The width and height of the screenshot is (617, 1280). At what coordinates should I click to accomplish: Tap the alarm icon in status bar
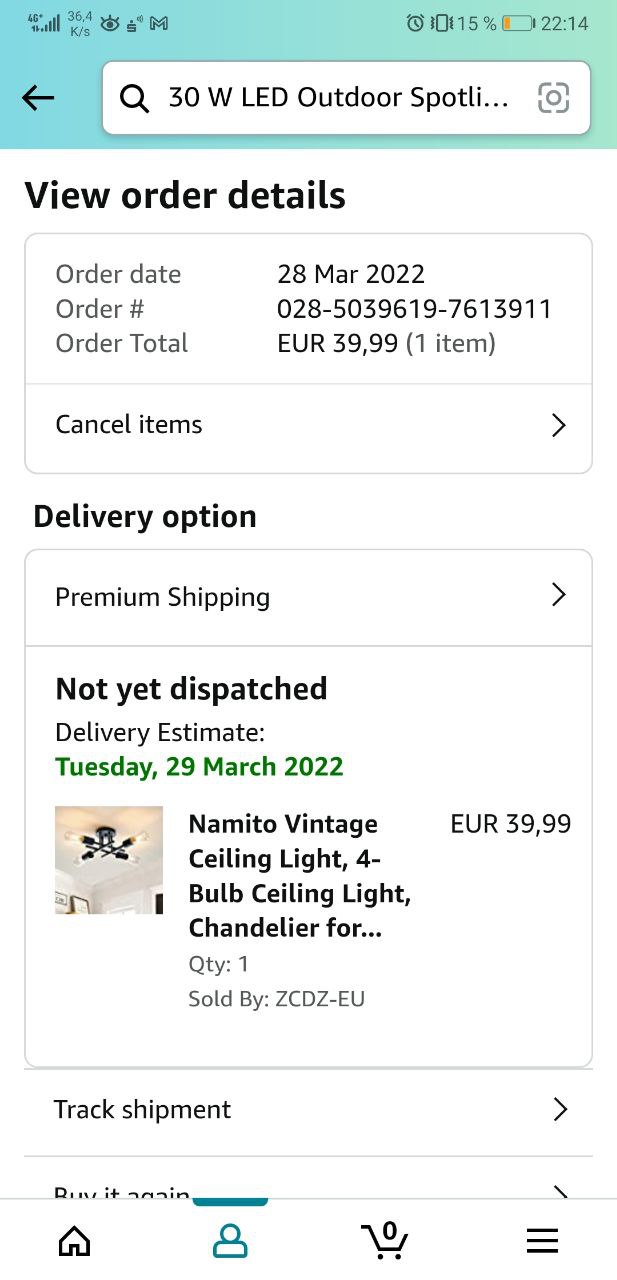tap(415, 23)
